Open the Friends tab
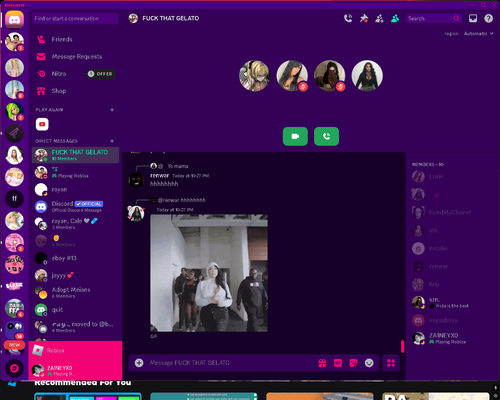This screenshot has height=400, width=500. [x=75, y=39]
